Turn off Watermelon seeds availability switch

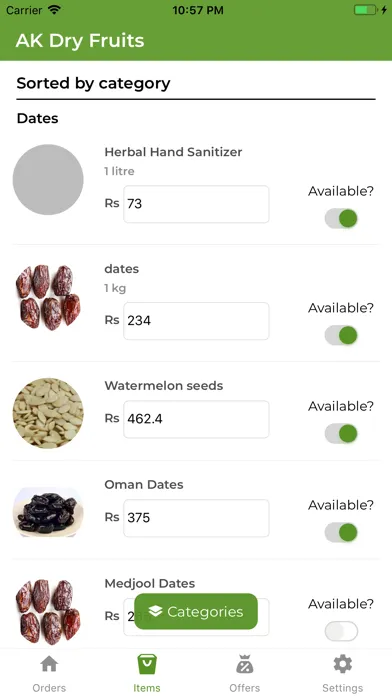(x=341, y=434)
